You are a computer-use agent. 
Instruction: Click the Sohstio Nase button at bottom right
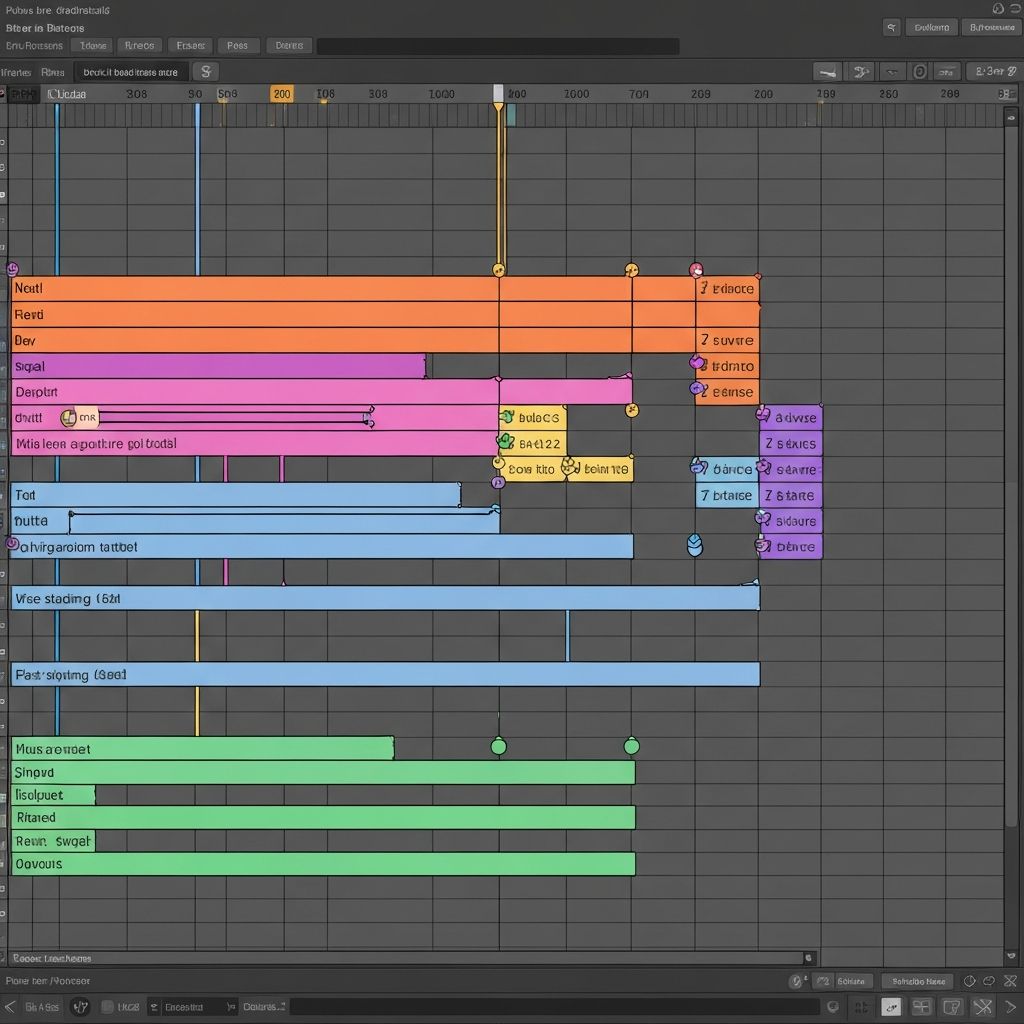[917, 981]
